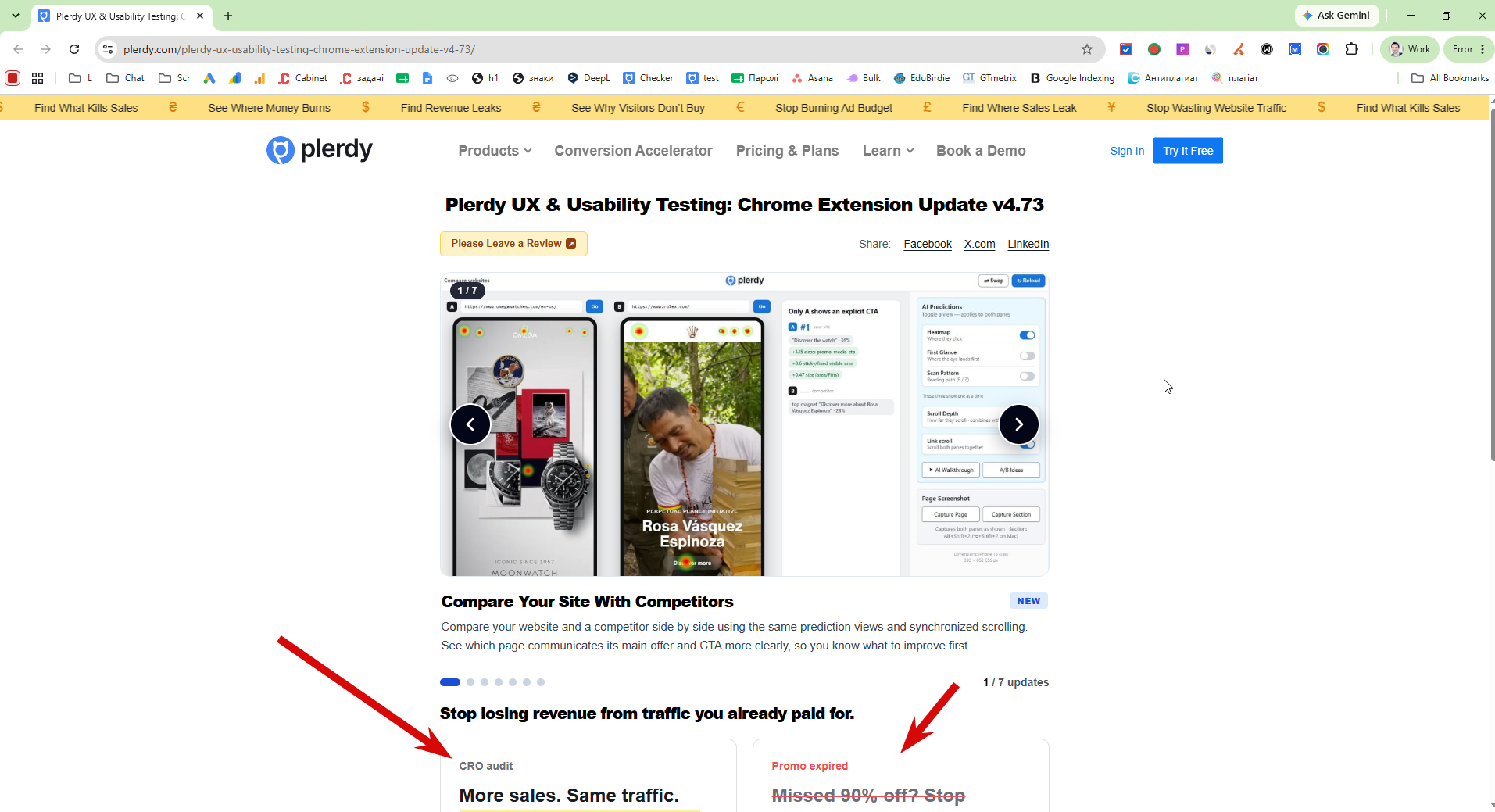This screenshot has height=812, width=1495.
Task: Open the blue and yellow chart bookmark
Action: 234,78
